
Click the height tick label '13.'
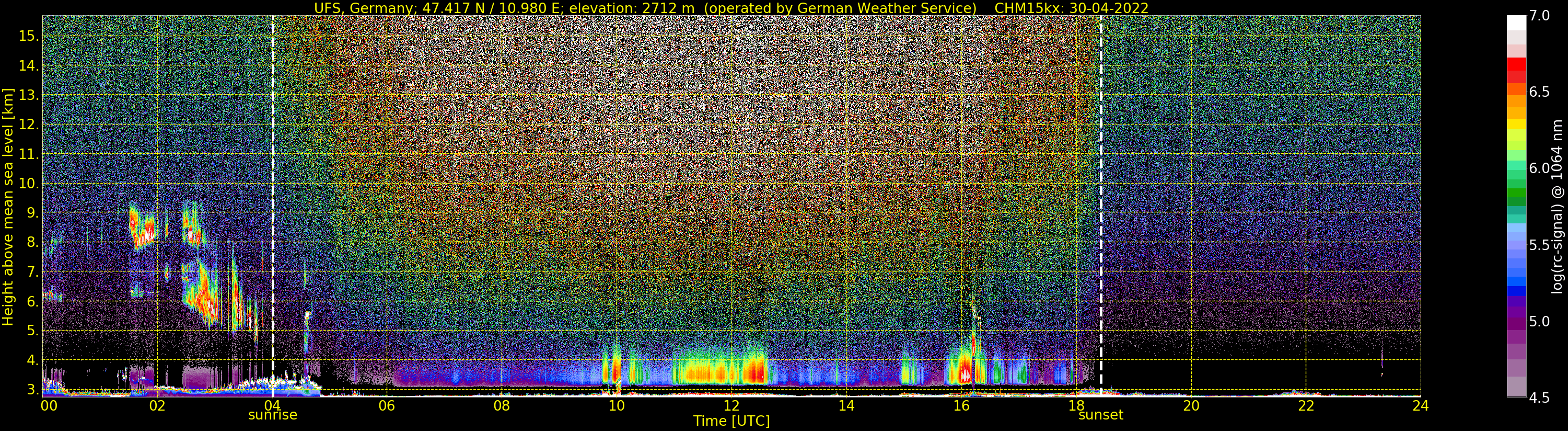click(x=29, y=95)
